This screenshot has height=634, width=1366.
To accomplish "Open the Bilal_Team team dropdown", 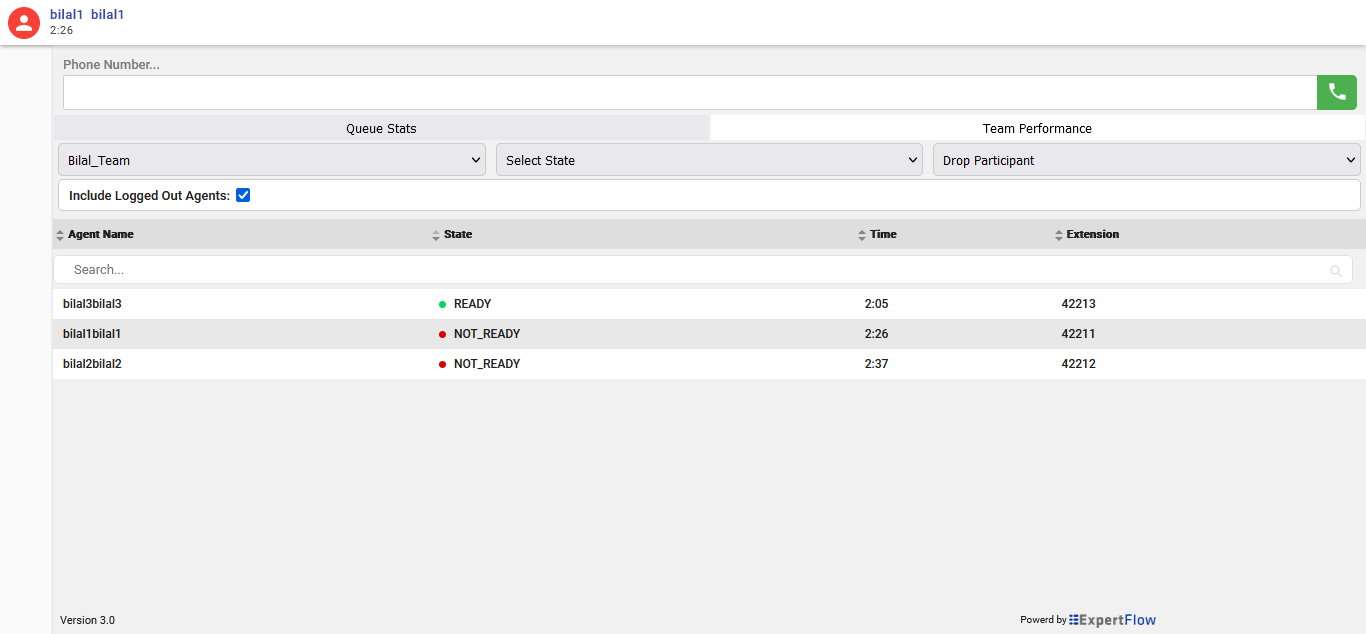I will pyautogui.click(x=272, y=160).
